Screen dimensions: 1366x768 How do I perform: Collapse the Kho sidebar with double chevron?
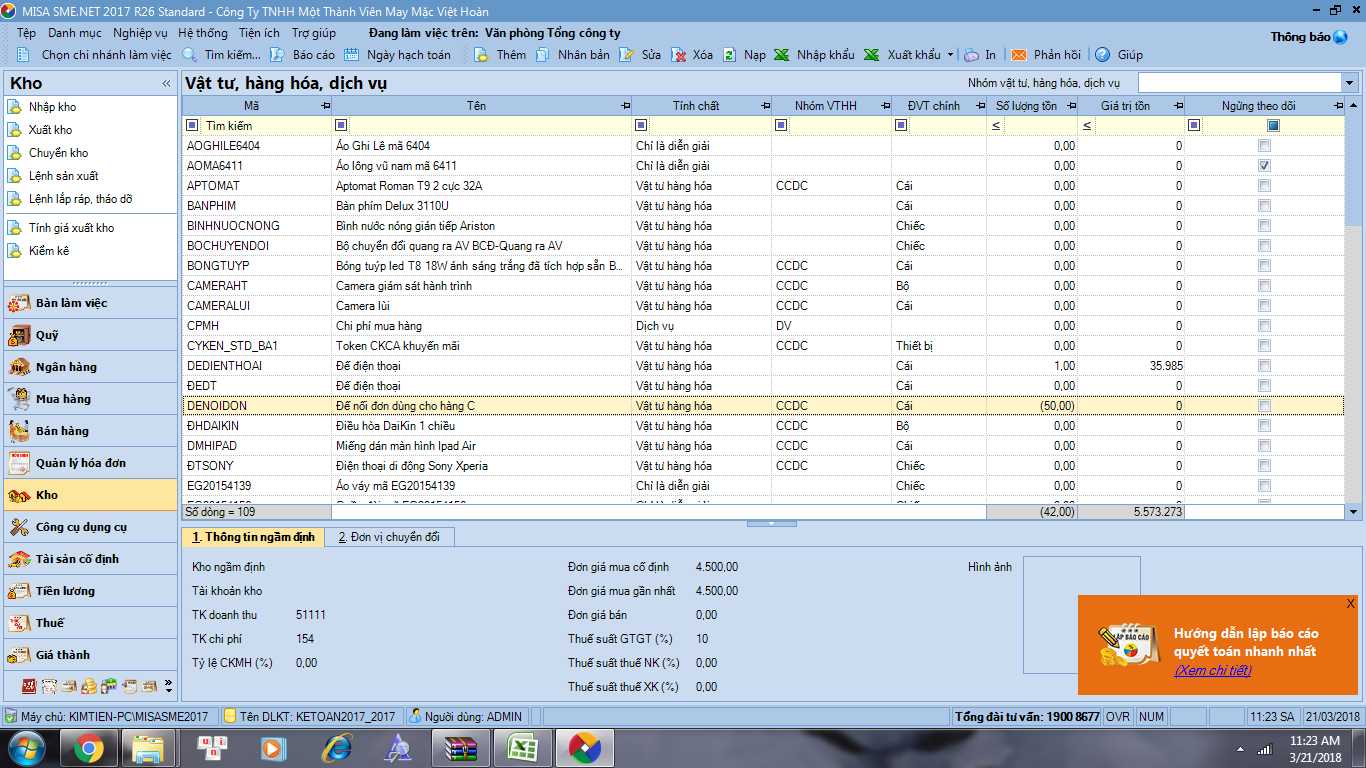[166, 84]
